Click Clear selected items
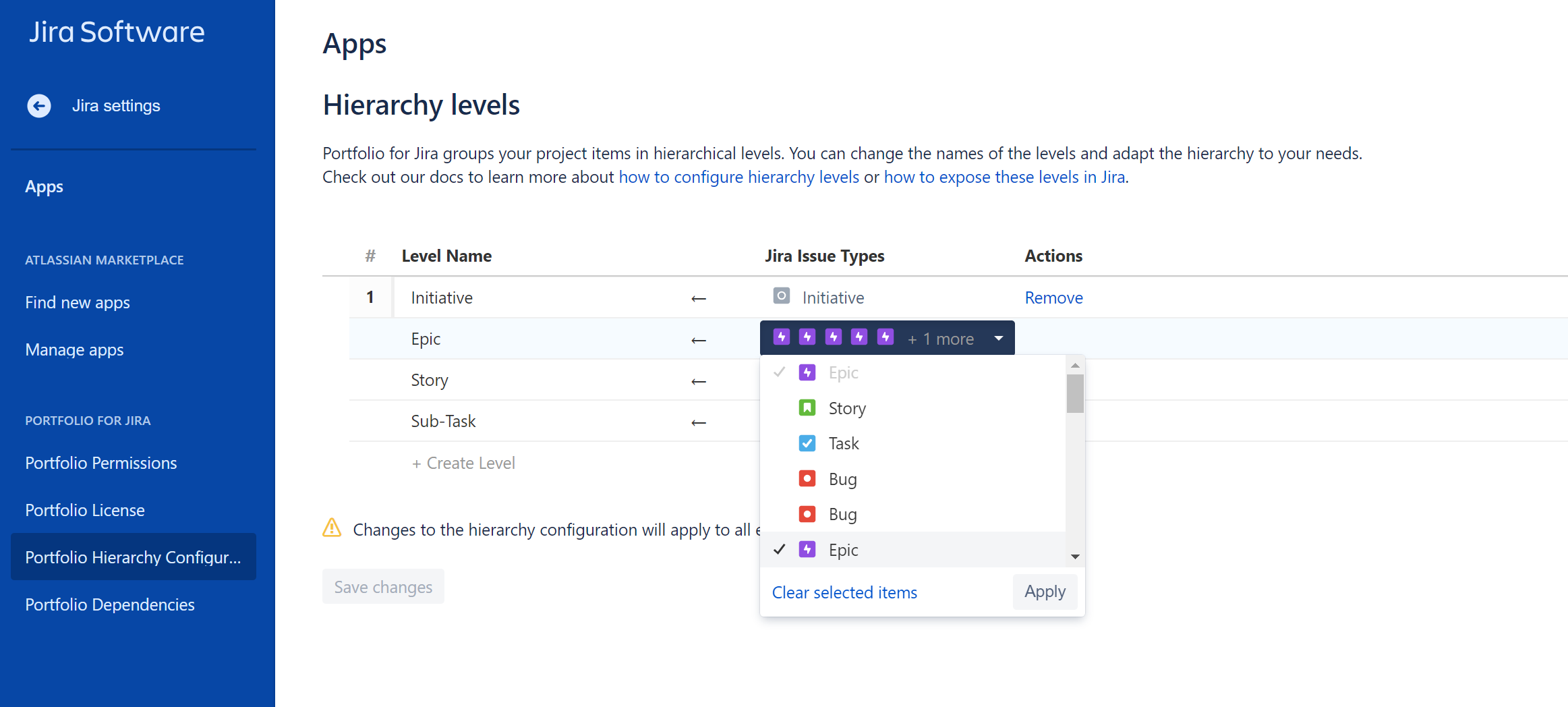The height and width of the screenshot is (707, 1568). (x=844, y=592)
